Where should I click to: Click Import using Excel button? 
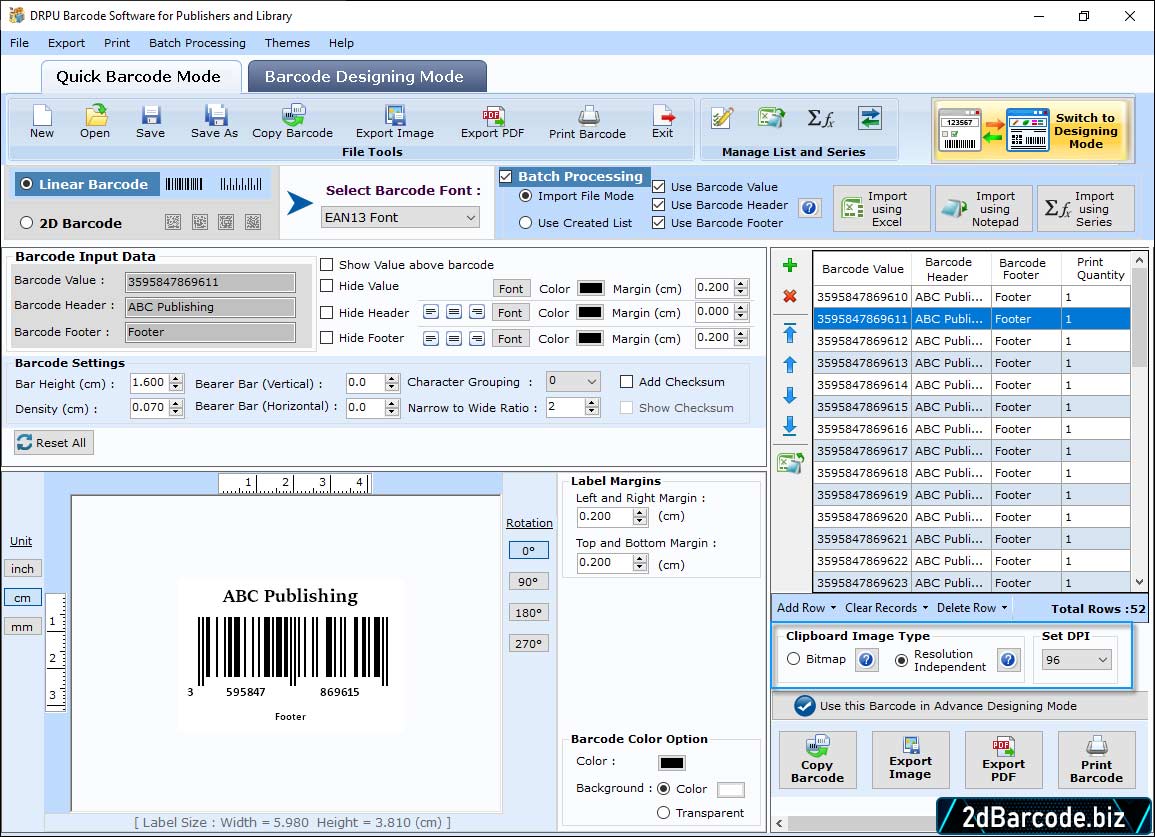(x=882, y=209)
